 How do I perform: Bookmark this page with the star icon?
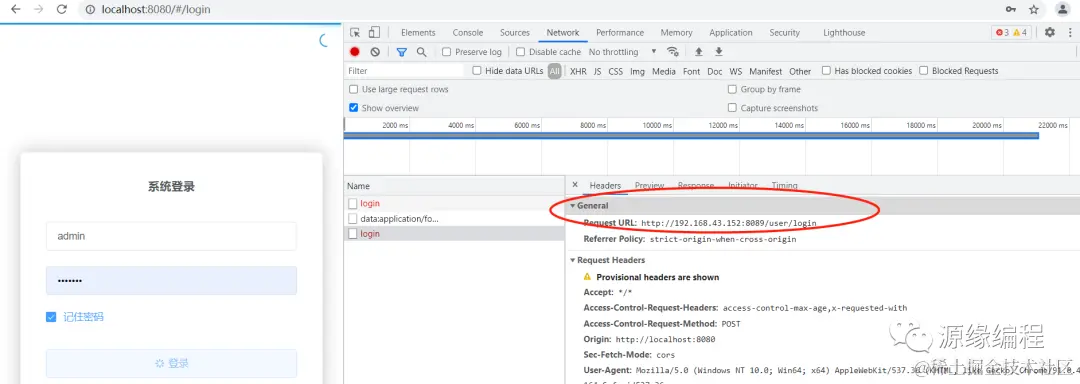1034,10
